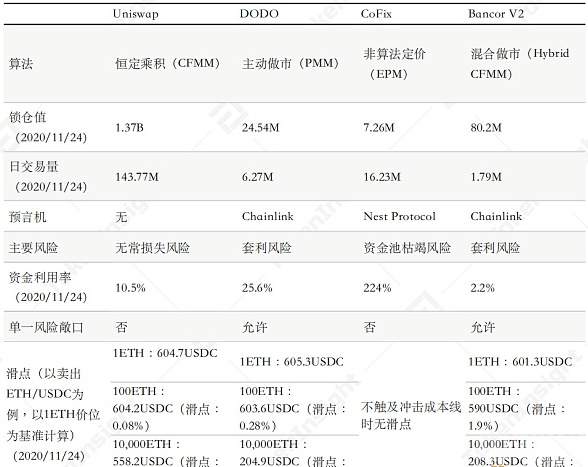Viewport: 588px width, 467px height.
Task: Click the Nest Protocol oracle cell
Action: click(x=399, y=216)
